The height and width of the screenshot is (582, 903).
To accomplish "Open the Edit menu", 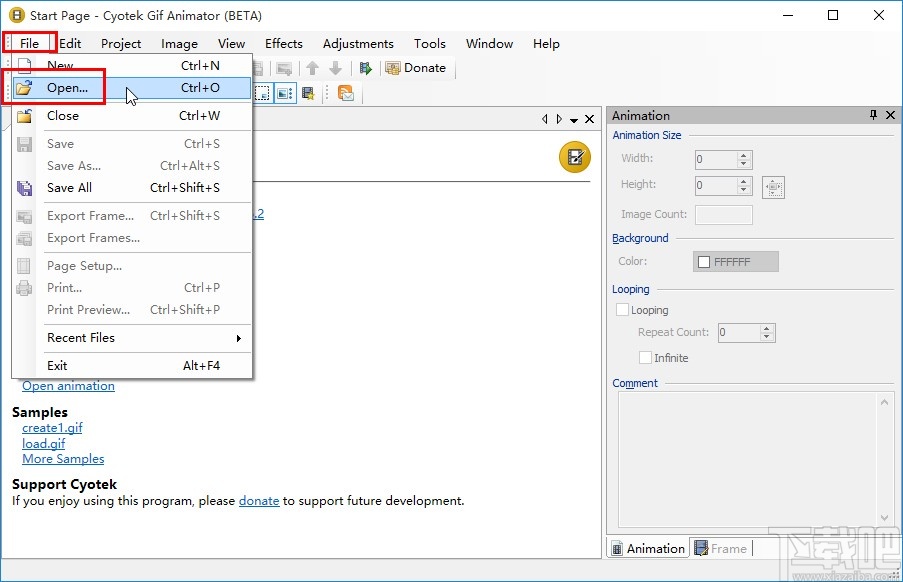I will [x=70, y=44].
